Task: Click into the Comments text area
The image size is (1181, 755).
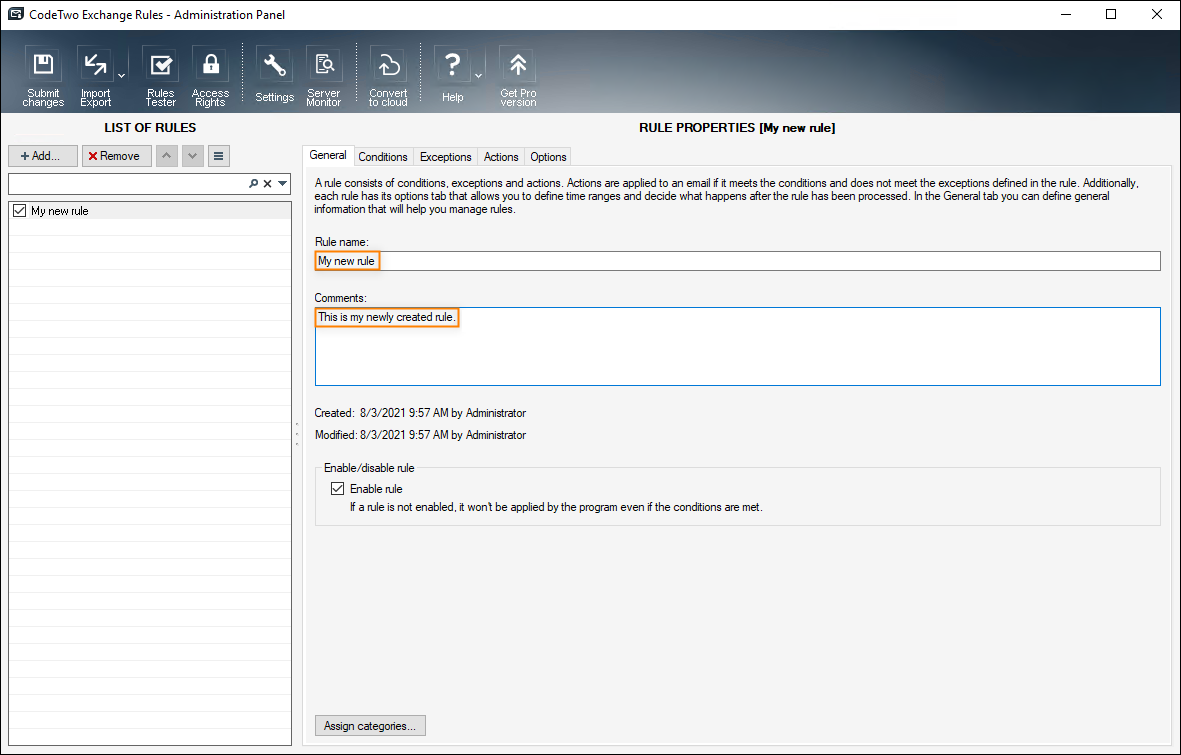Action: click(737, 347)
